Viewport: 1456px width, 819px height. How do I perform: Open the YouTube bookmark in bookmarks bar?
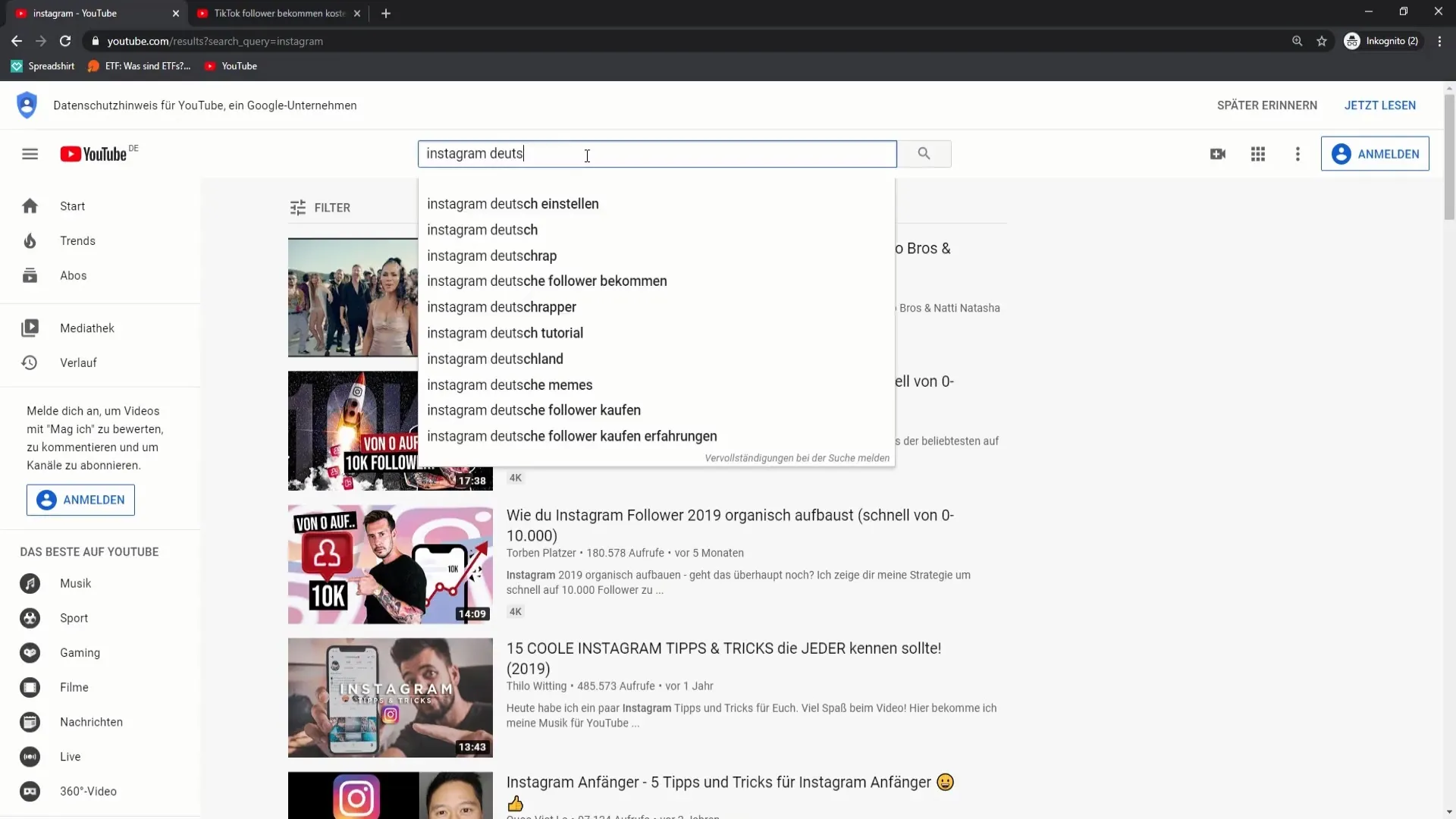click(x=231, y=66)
